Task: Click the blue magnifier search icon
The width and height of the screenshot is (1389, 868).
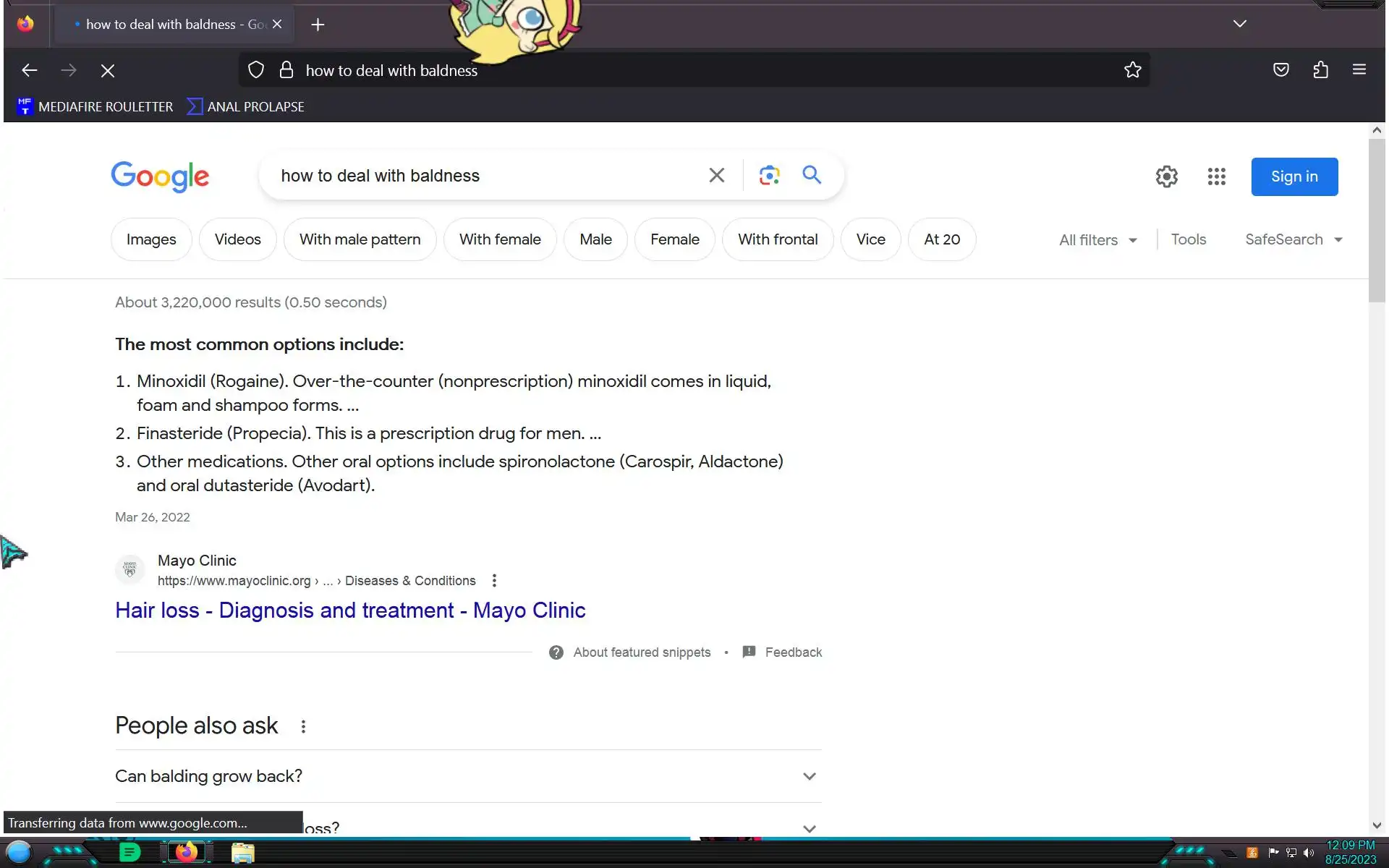Action: [812, 175]
